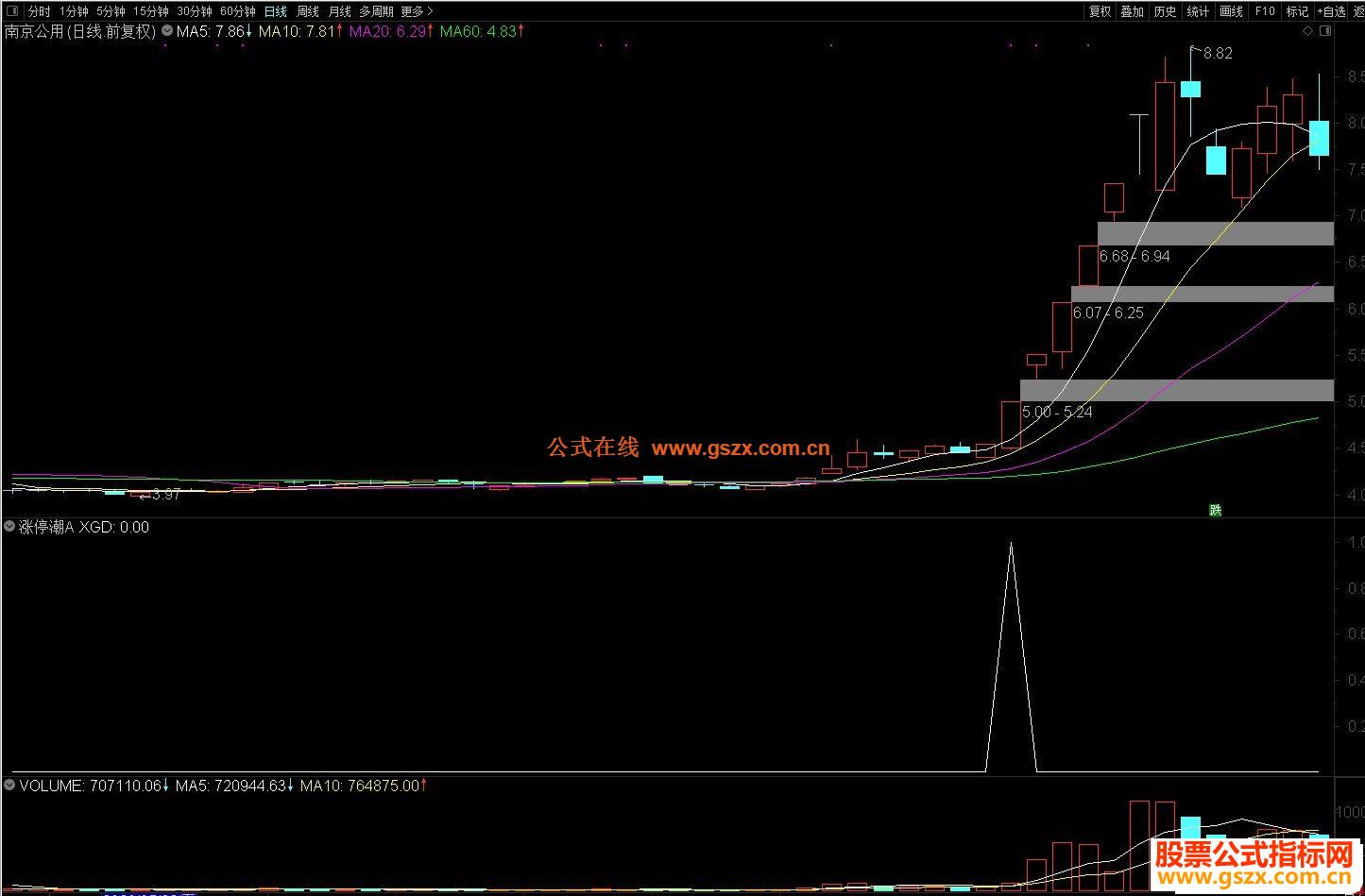The height and width of the screenshot is (896, 1365).
Task: Click the volume MA5: 720944.63 value
Action: point(234,785)
